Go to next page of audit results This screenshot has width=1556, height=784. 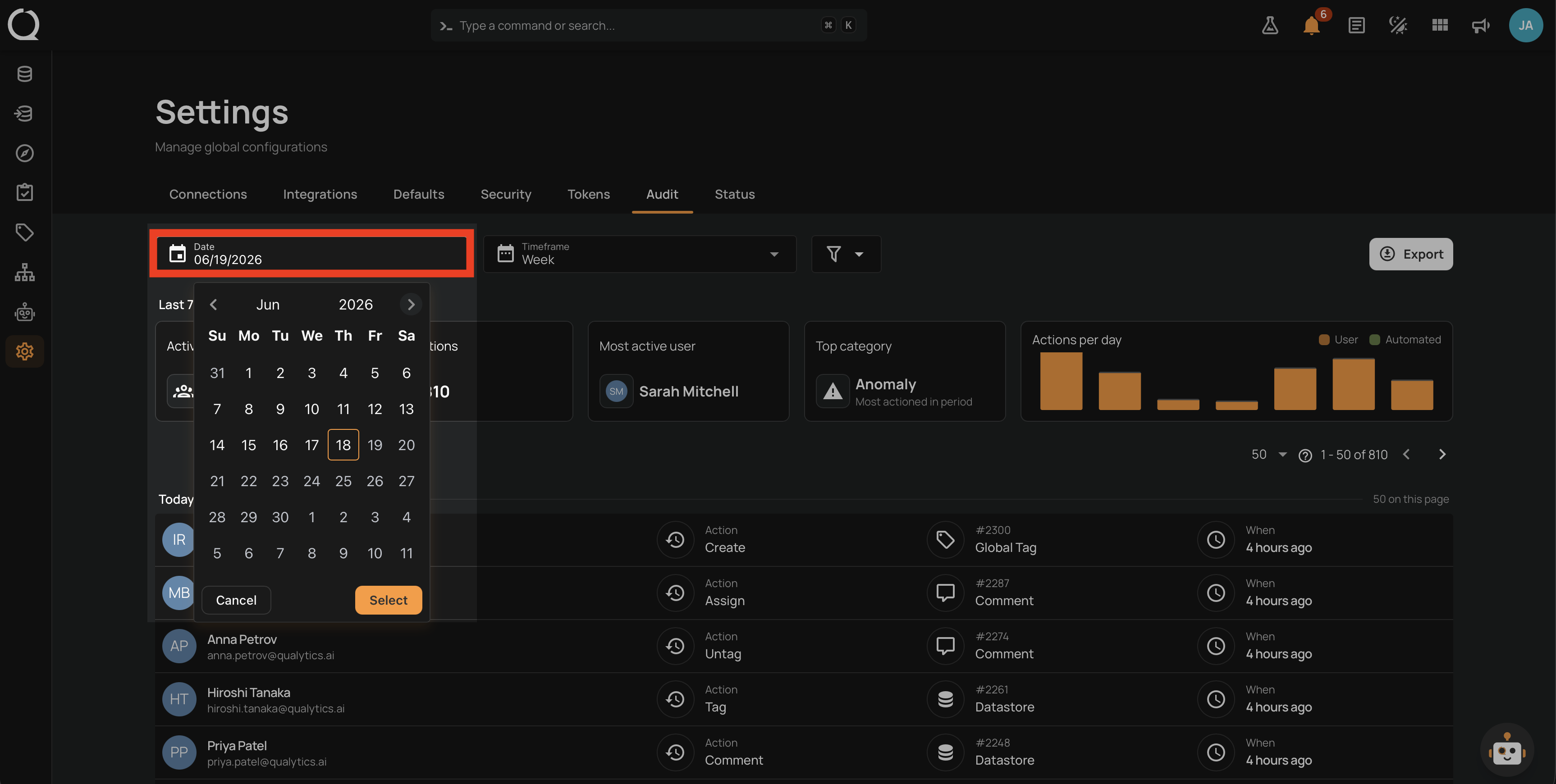(1442, 455)
